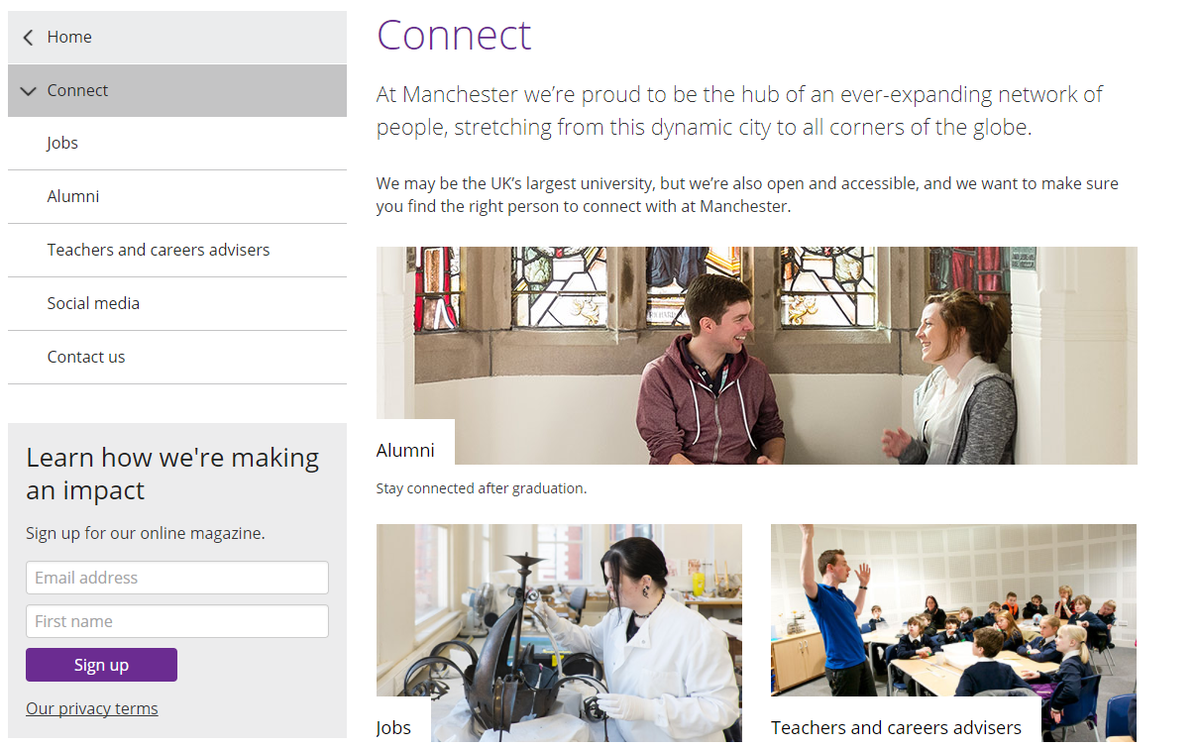Viewport: 1200px width, 747px height.
Task: Select Social media in the sidebar
Action: pos(93,303)
